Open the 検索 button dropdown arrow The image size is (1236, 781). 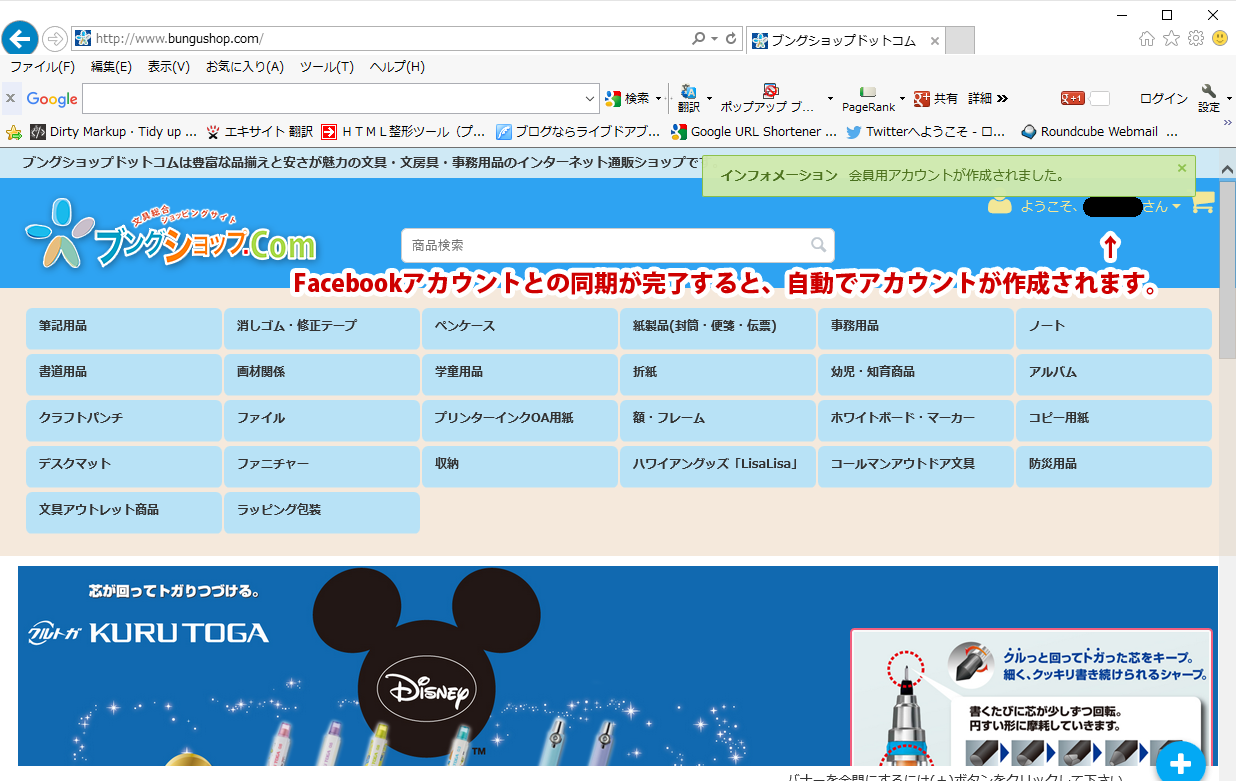click(659, 98)
